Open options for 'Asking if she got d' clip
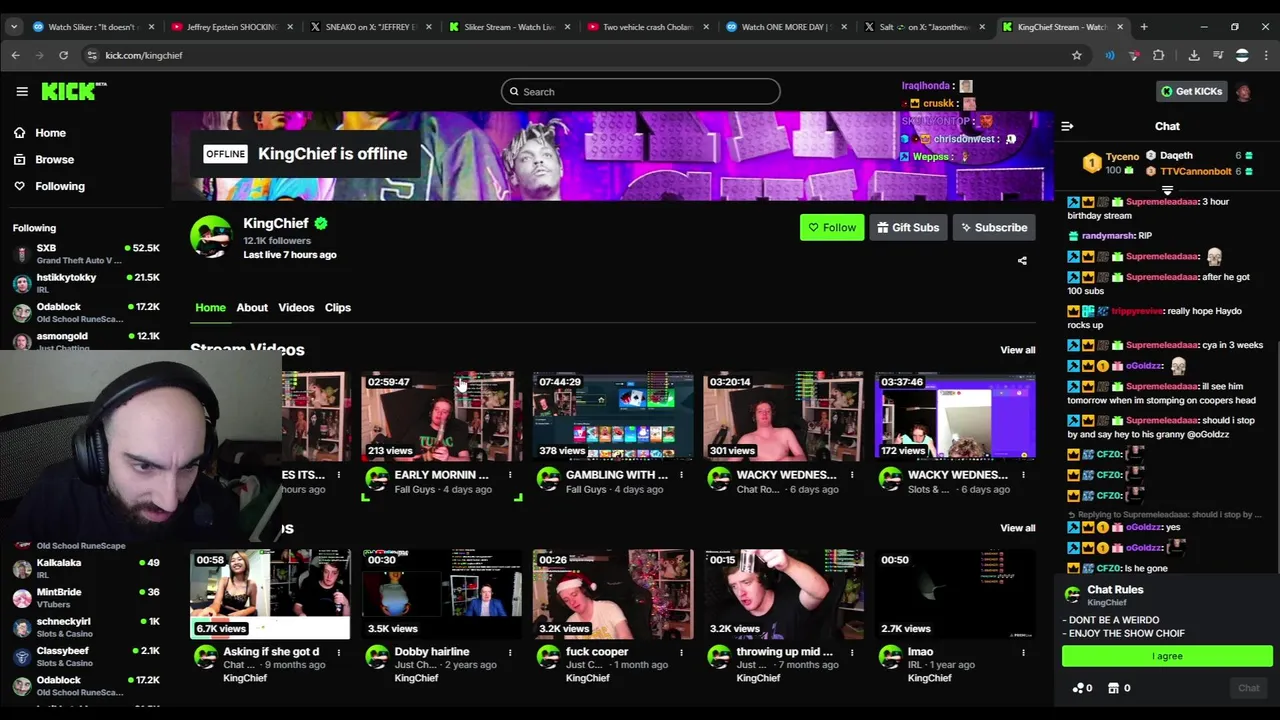This screenshot has width=1280, height=720. point(339,652)
